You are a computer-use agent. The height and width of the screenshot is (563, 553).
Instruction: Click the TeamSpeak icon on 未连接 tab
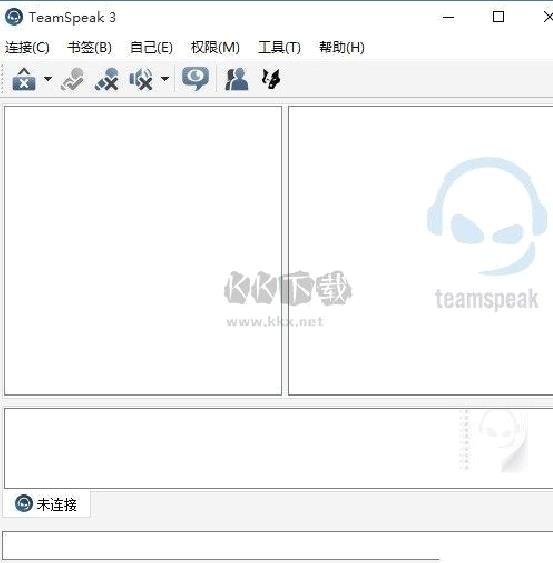[x=24, y=503]
